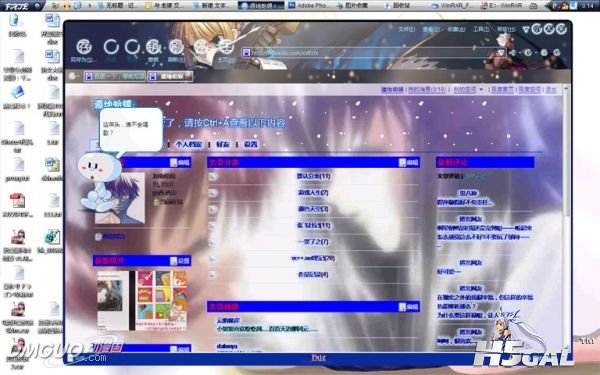Open the 百度空间 link at the page top
This screenshot has height=375, width=600.
pyautogui.click(x=530, y=90)
